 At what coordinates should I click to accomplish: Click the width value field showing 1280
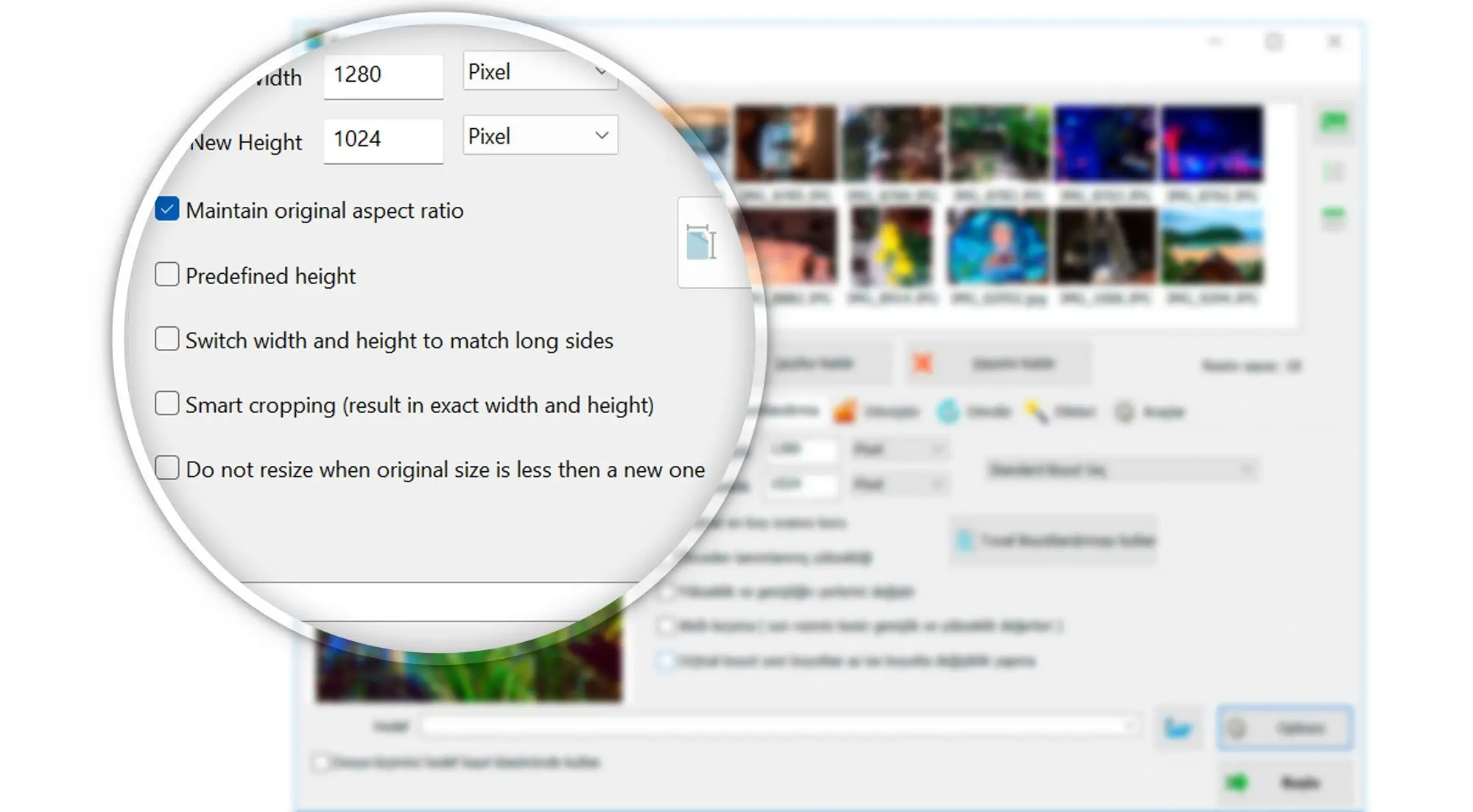pyautogui.click(x=383, y=75)
